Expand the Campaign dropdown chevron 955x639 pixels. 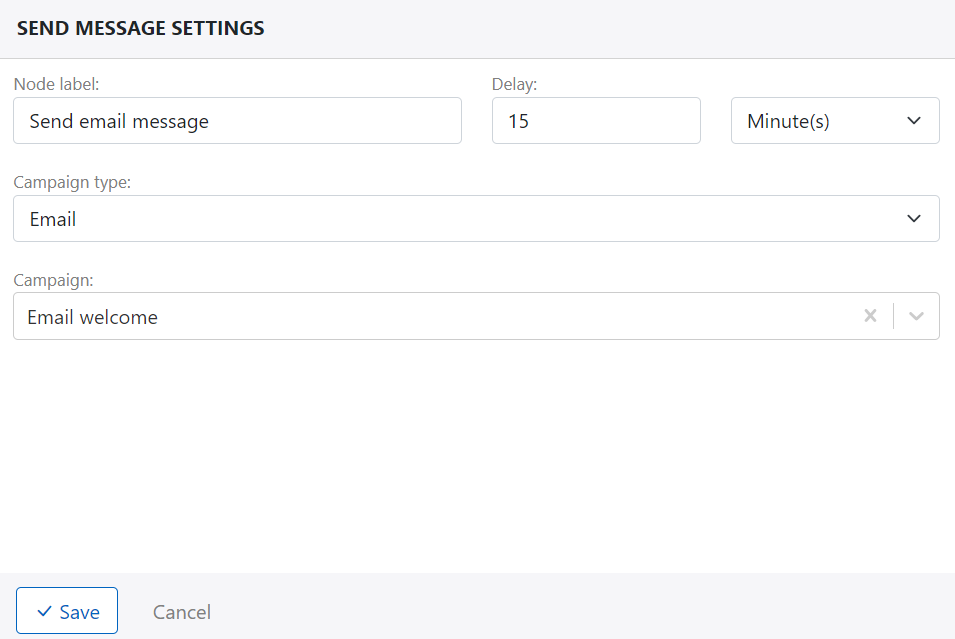pyautogui.click(x=916, y=316)
